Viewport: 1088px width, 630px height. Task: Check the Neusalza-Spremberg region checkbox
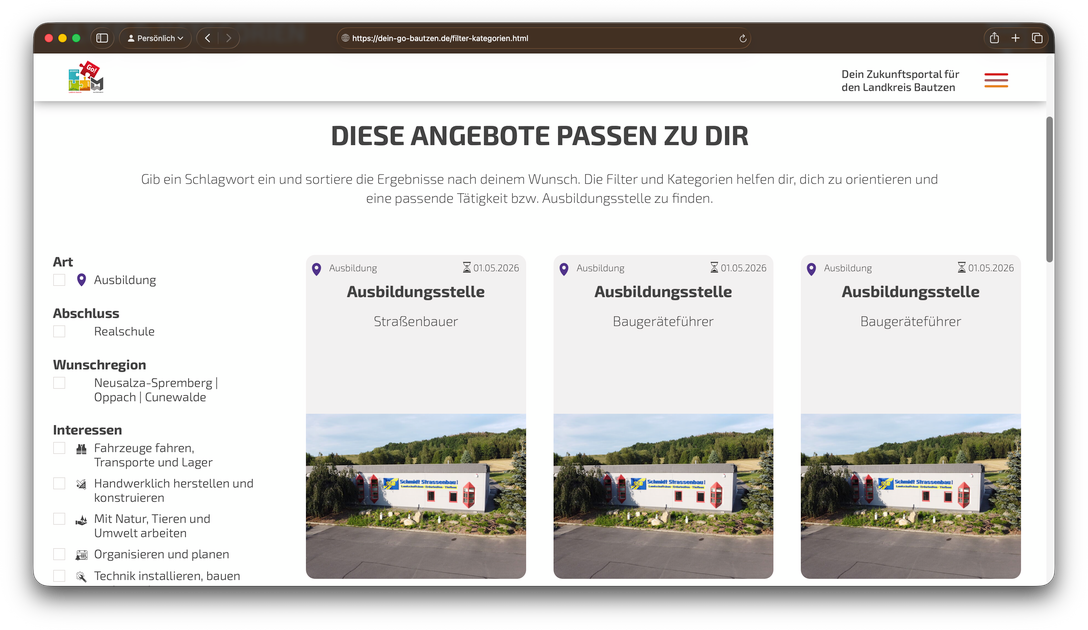coord(59,383)
